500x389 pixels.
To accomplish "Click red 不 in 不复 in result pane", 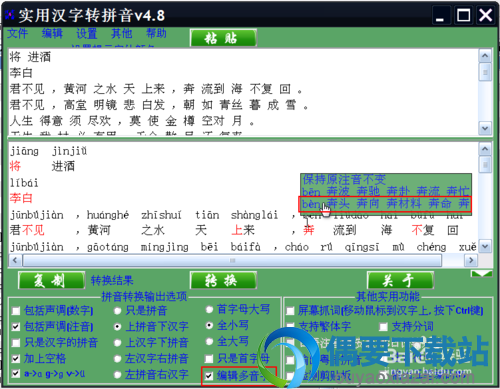I will pos(417,230).
